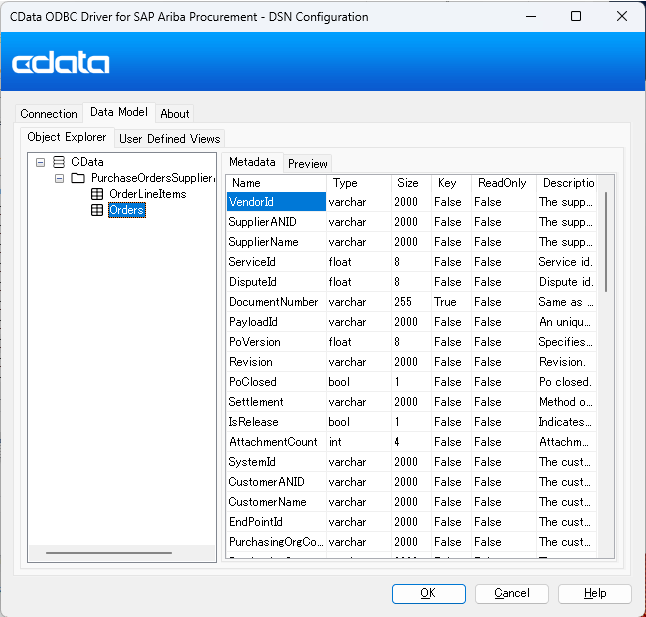Select the PayloadId row
Image resolution: width=646 pixels, height=617 pixels.
click(411, 322)
